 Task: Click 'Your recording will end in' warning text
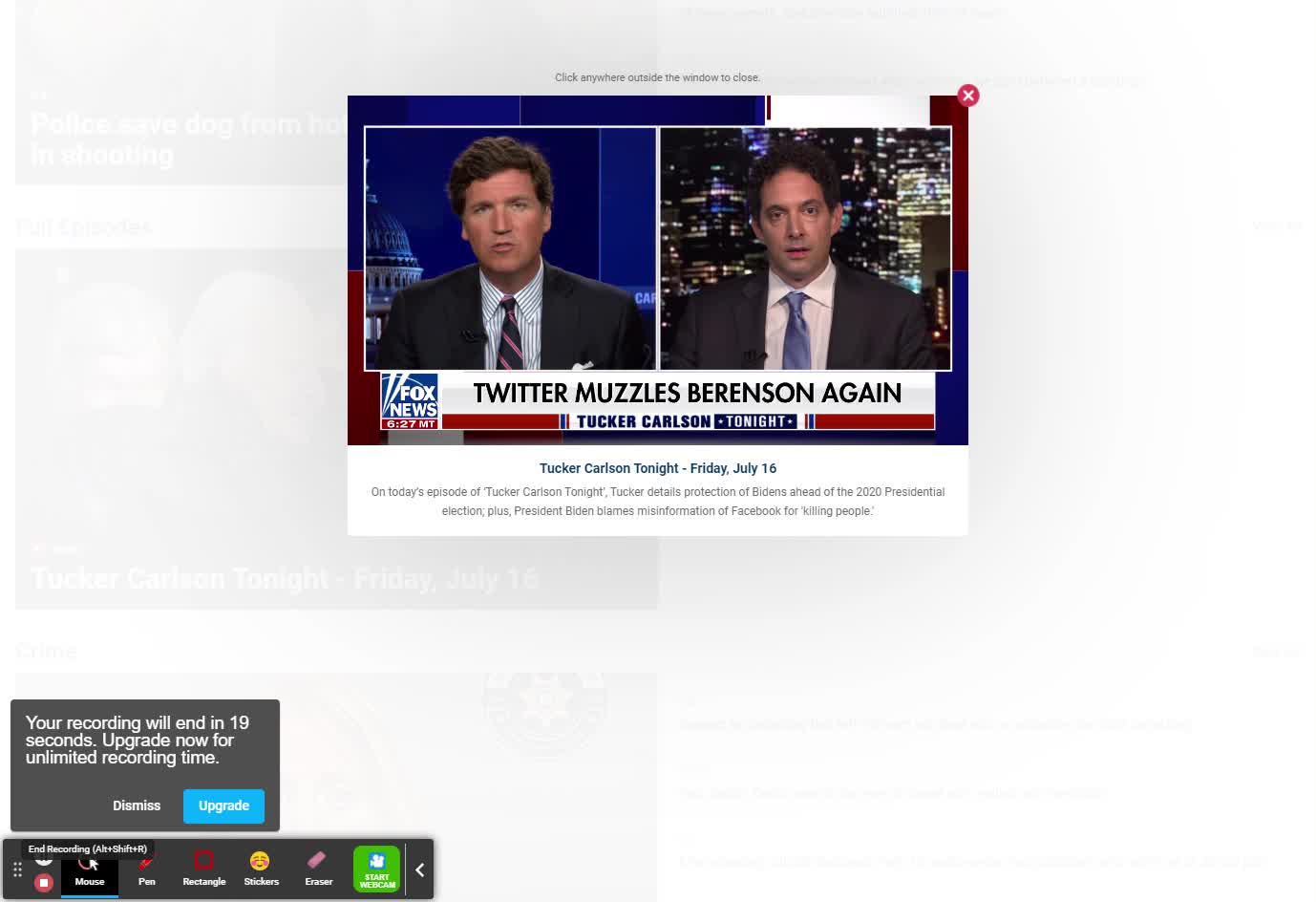click(138, 741)
